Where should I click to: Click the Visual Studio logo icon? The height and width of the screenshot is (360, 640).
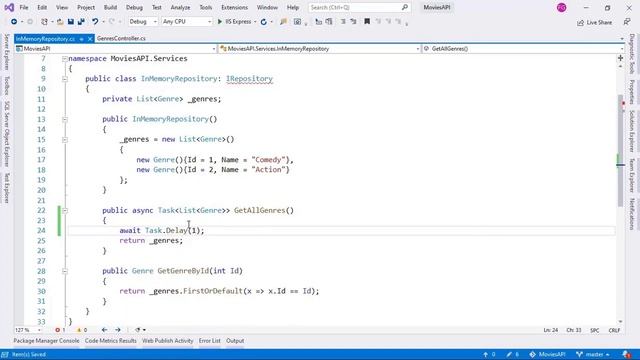9,7
